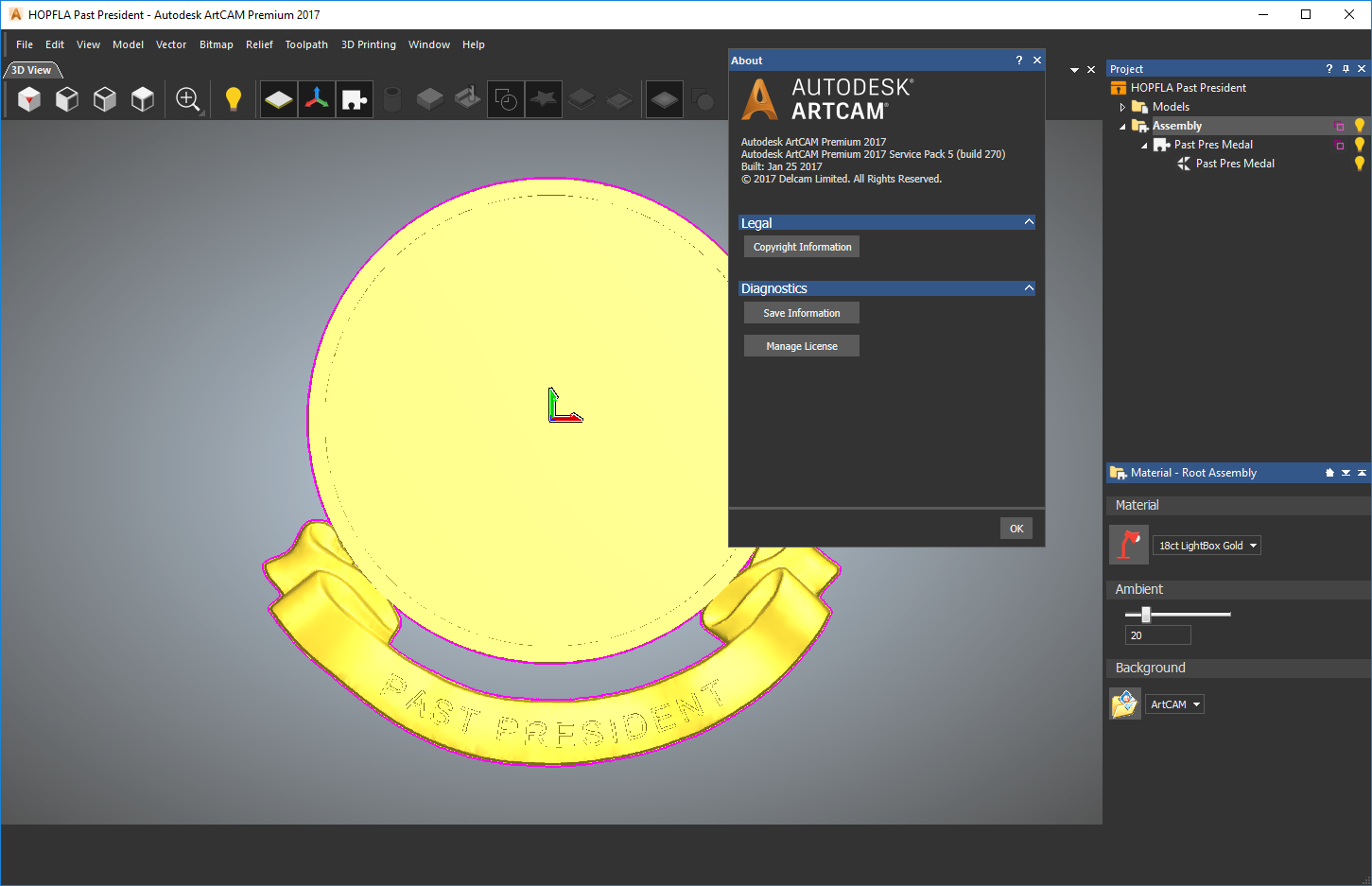Switch to the 3D View tab
1372x886 pixels.
click(x=28, y=69)
